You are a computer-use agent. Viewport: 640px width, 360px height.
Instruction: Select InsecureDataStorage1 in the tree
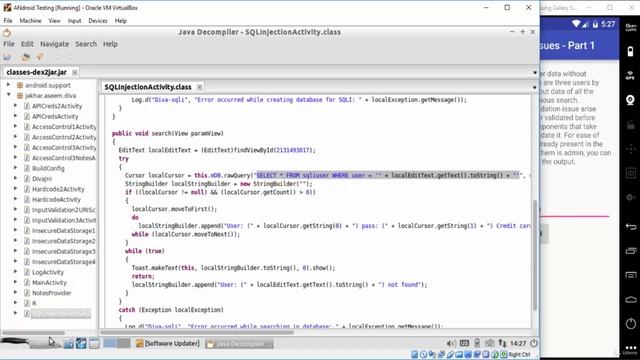click(x=64, y=231)
